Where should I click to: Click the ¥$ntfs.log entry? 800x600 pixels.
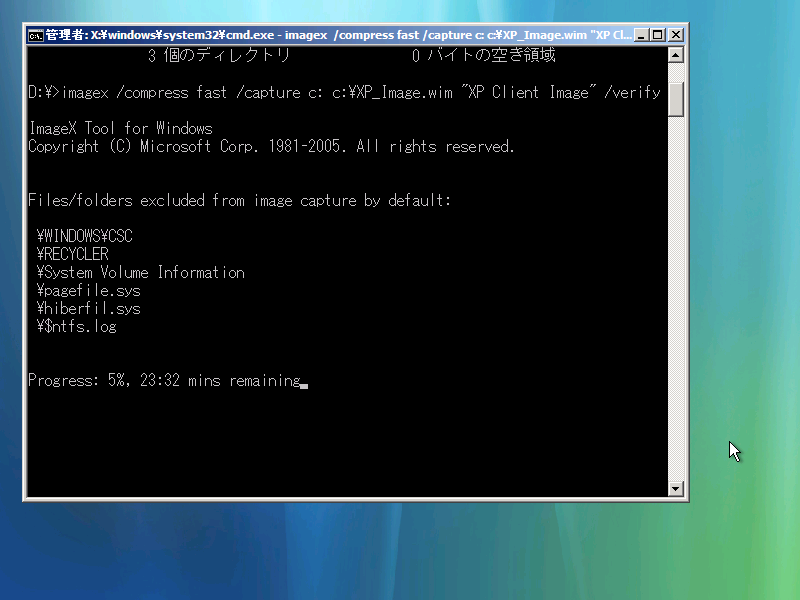(x=77, y=327)
